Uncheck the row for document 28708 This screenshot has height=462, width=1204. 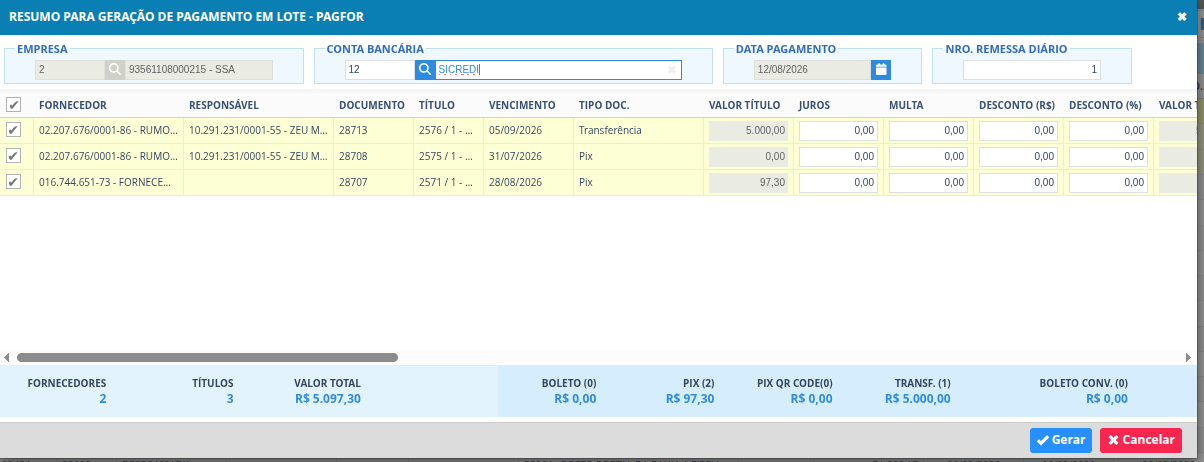(x=13, y=156)
